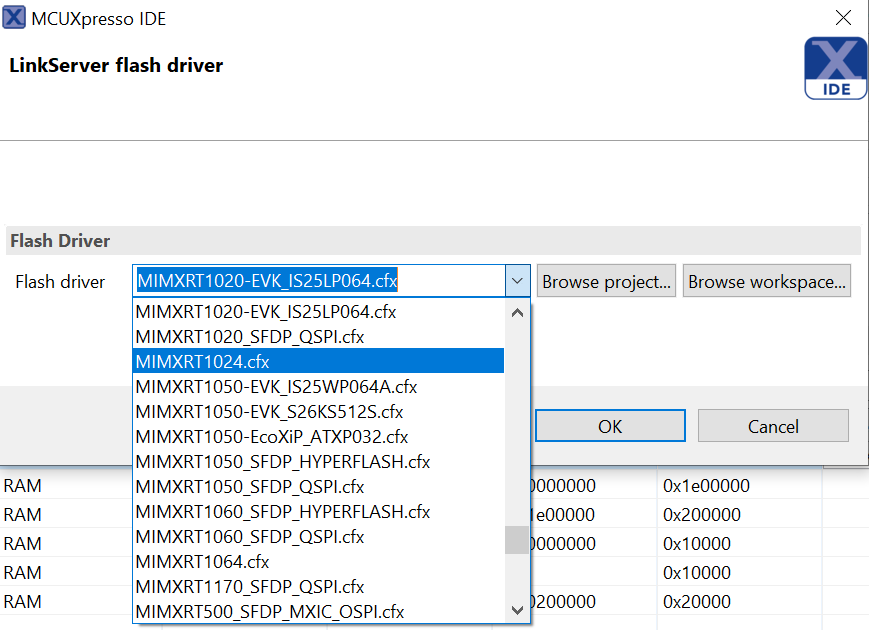The width and height of the screenshot is (869, 630).
Task: Click the scroll-up arrow in the driver list
Action: (517, 312)
